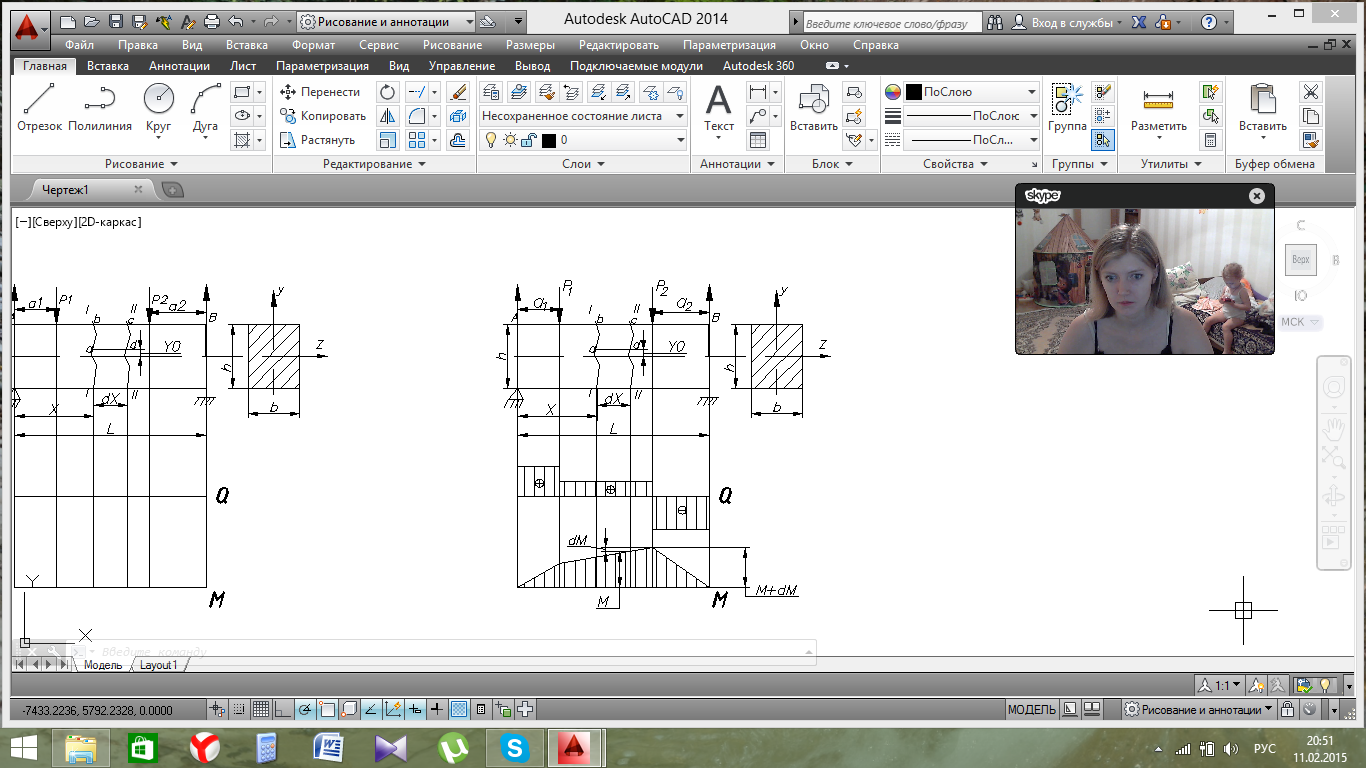Image resolution: width=1366 pixels, height=768 pixels.
Task: Click the Layout1 sheet tab
Action: (x=158, y=665)
